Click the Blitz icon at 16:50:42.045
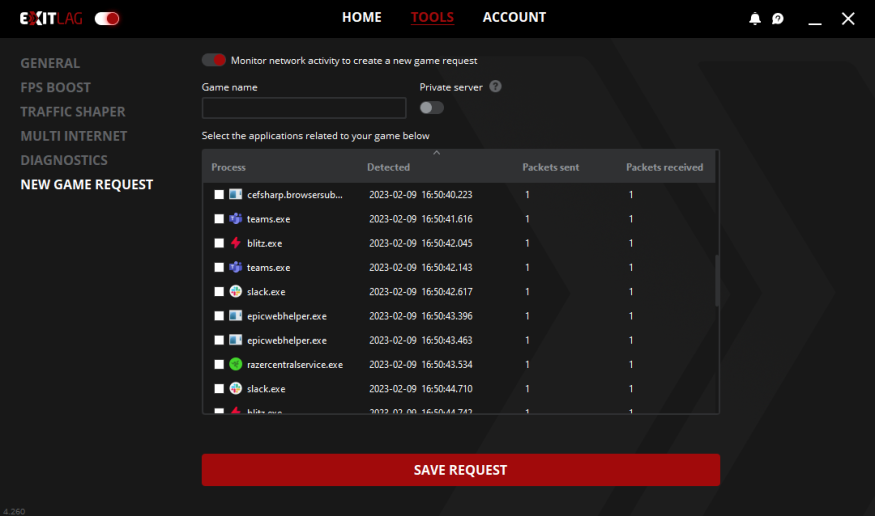The width and height of the screenshot is (875, 516). [x=235, y=243]
